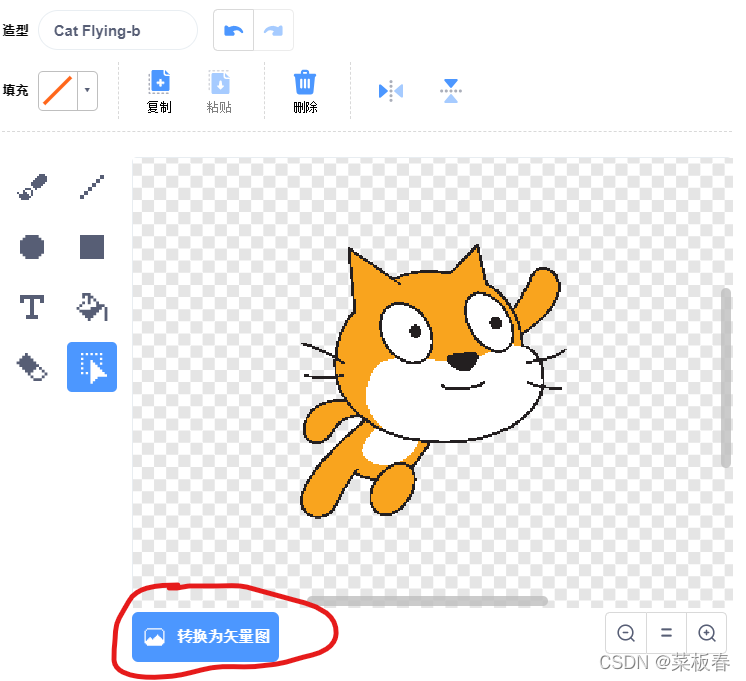This screenshot has height=681, width=746.
Task: Click the Undo arrow
Action: pos(234,30)
